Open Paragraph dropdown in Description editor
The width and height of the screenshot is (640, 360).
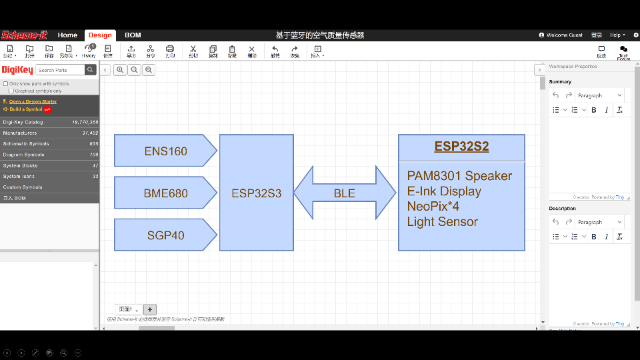pyautogui.click(x=600, y=222)
